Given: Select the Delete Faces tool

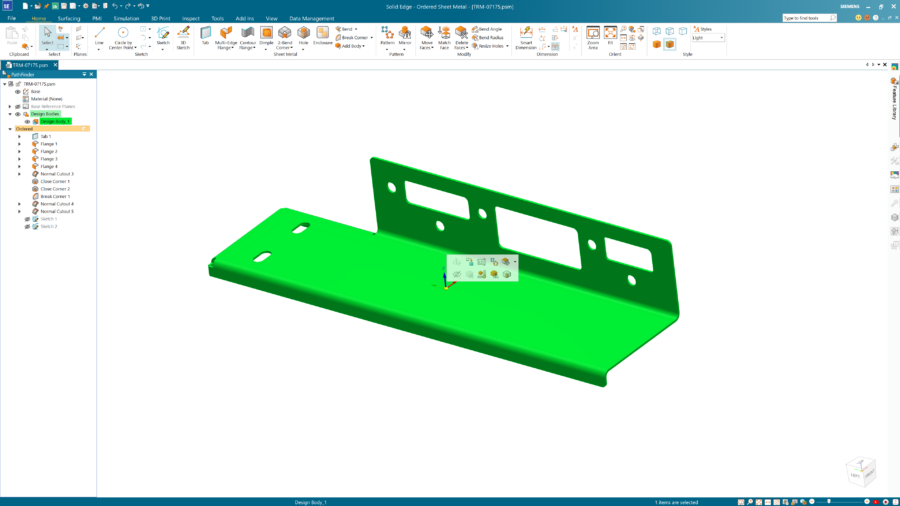Looking at the screenshot, I should pyautogui.click(x=461, y=37).
